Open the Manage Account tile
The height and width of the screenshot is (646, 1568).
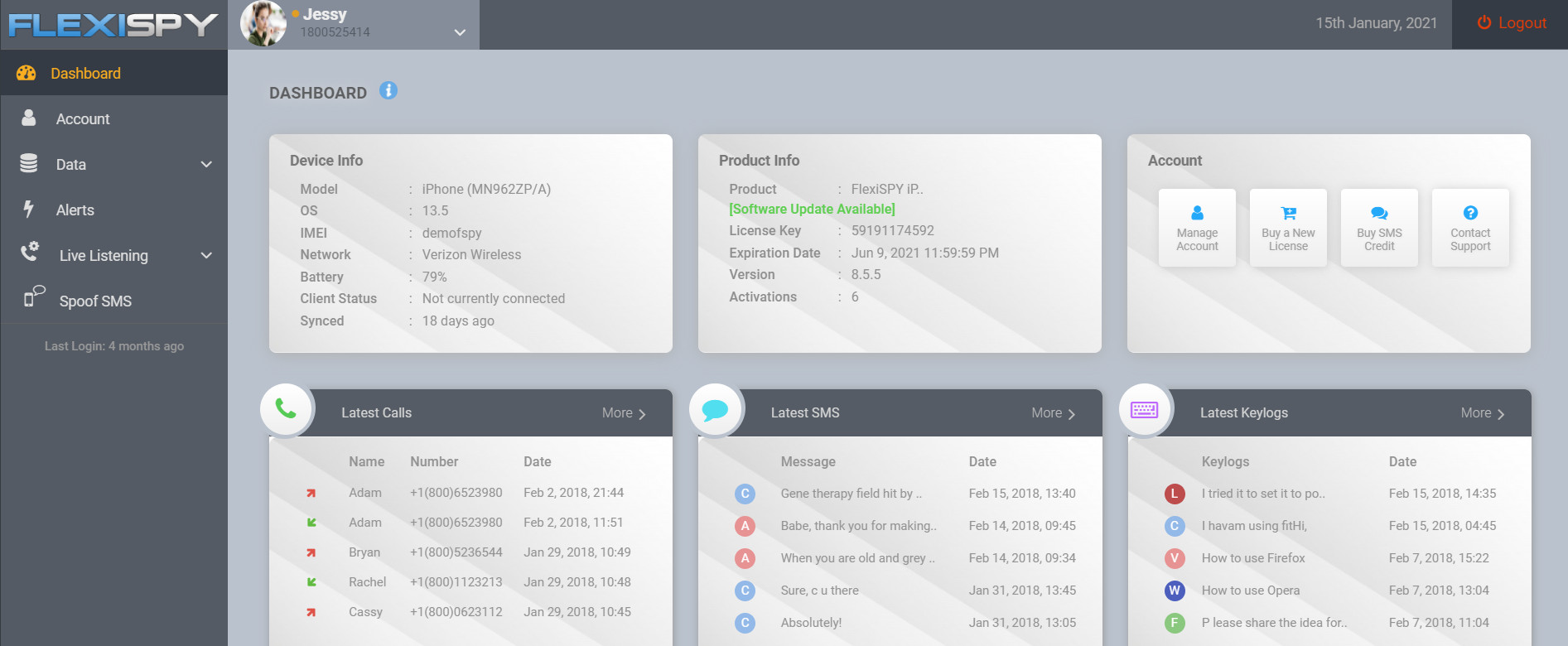(x=1197, y=227)
